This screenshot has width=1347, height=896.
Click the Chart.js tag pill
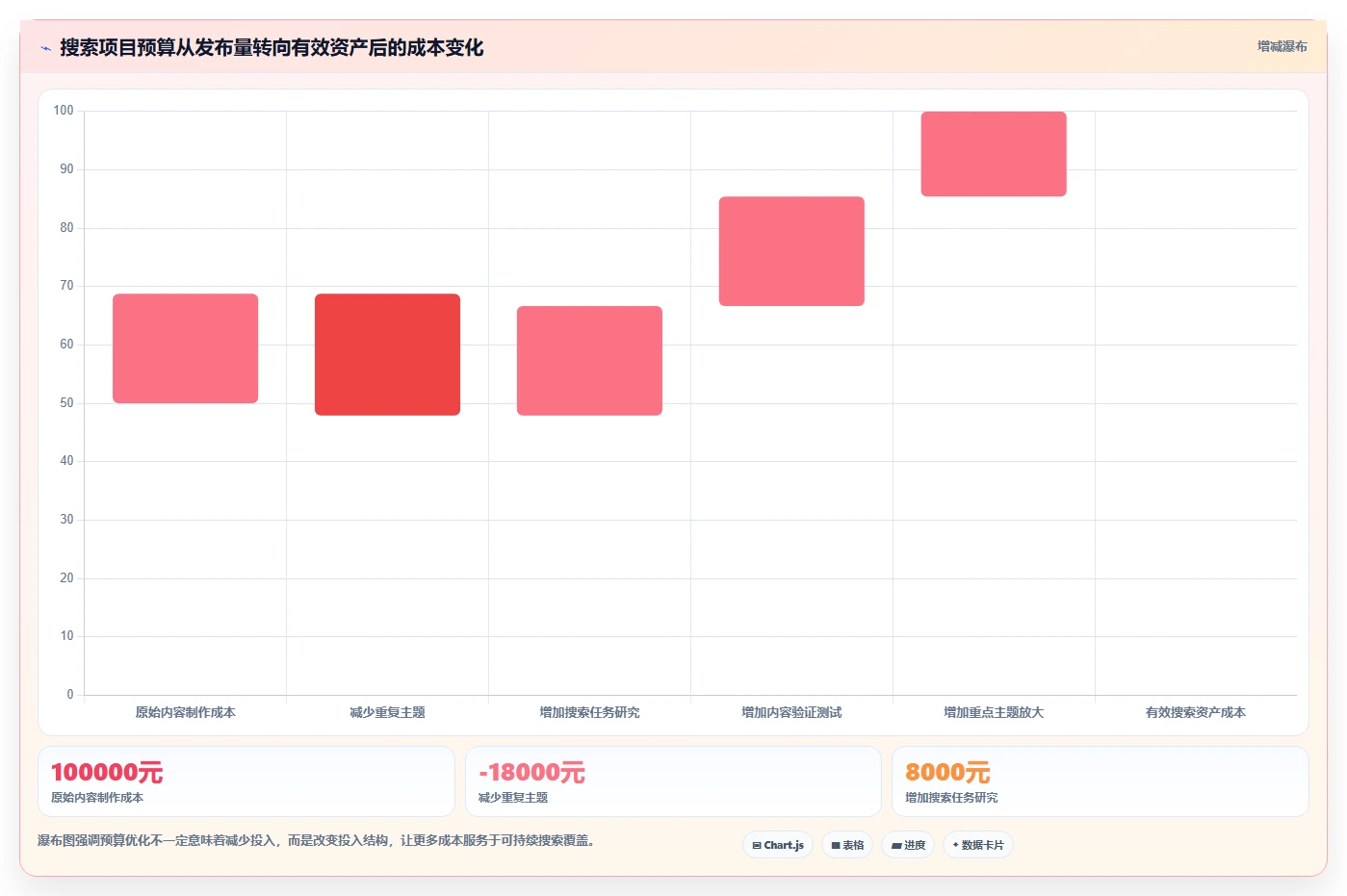point(778,845)
